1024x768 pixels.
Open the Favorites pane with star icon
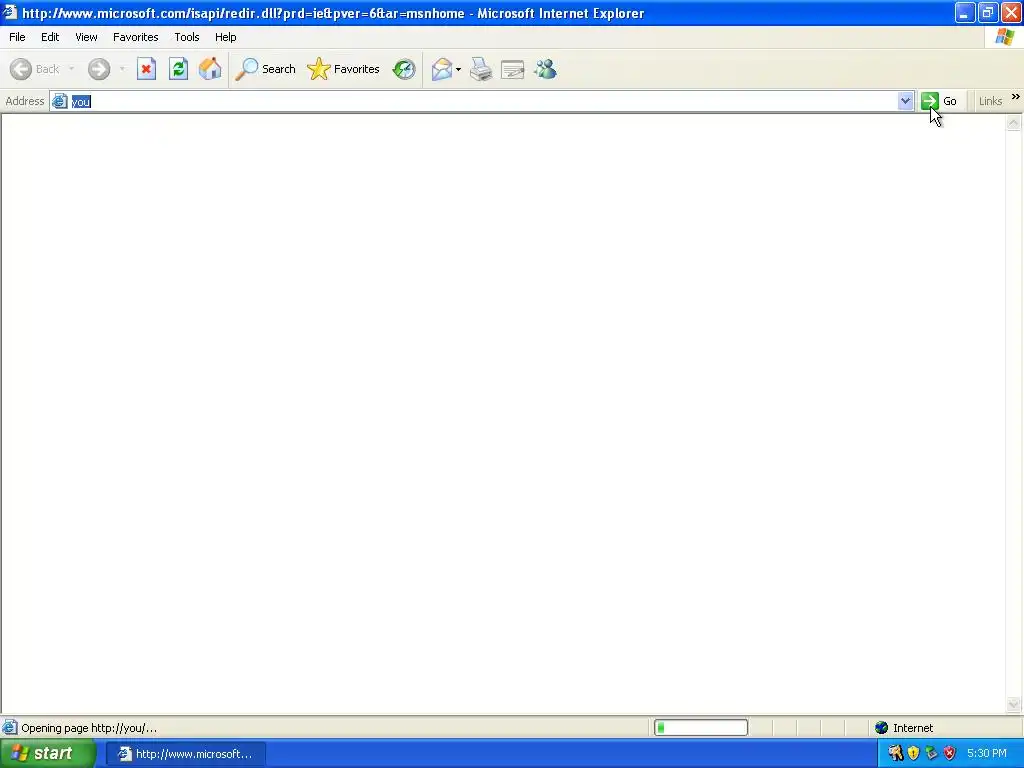[344, 69]
